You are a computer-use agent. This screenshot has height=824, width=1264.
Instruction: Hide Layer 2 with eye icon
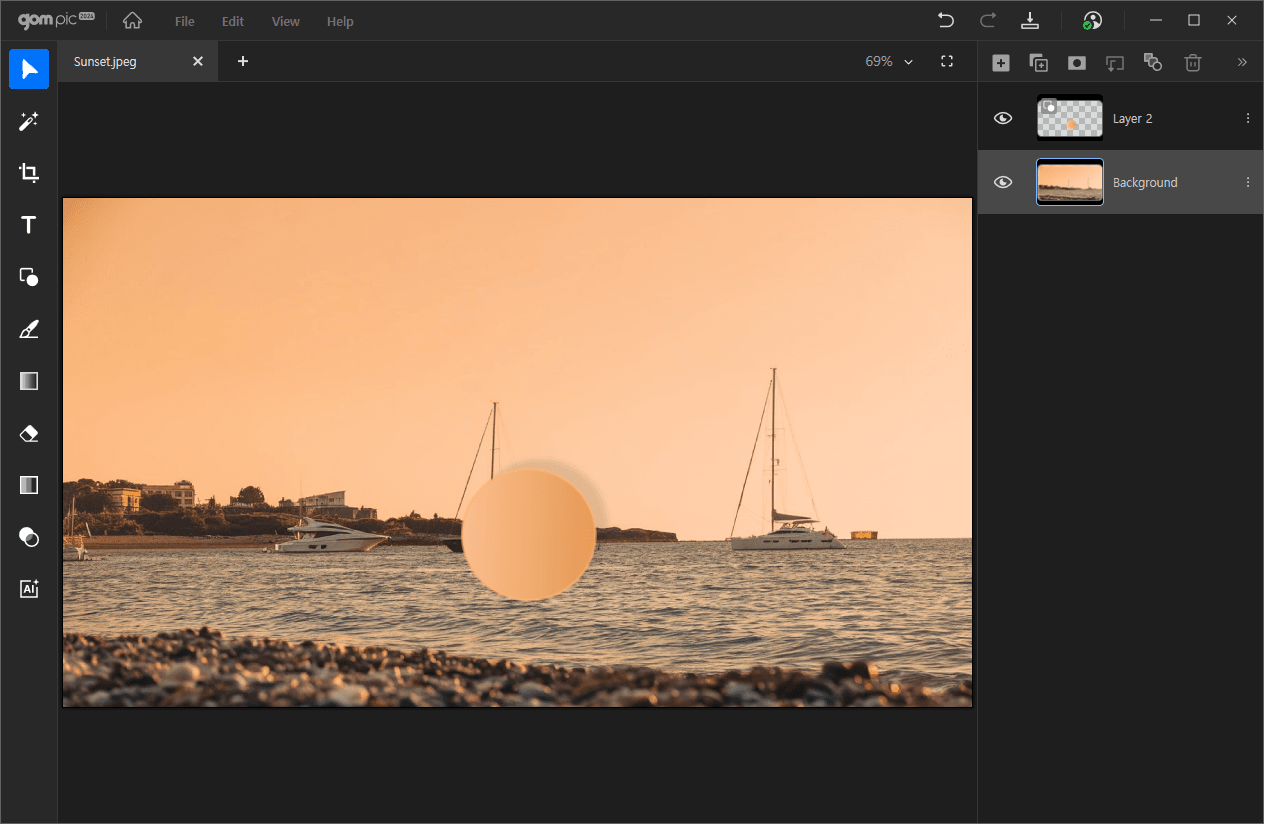click(1003, 118)
